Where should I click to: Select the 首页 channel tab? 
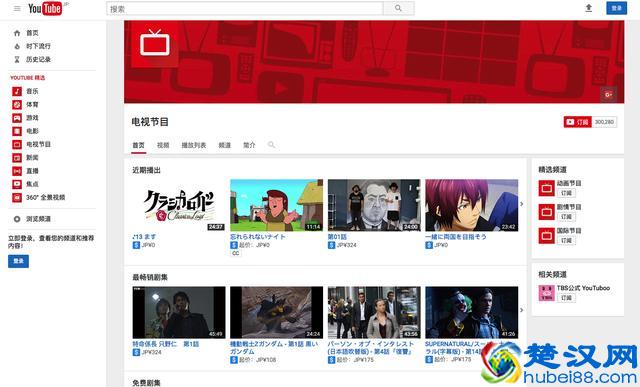click(138, 145)
